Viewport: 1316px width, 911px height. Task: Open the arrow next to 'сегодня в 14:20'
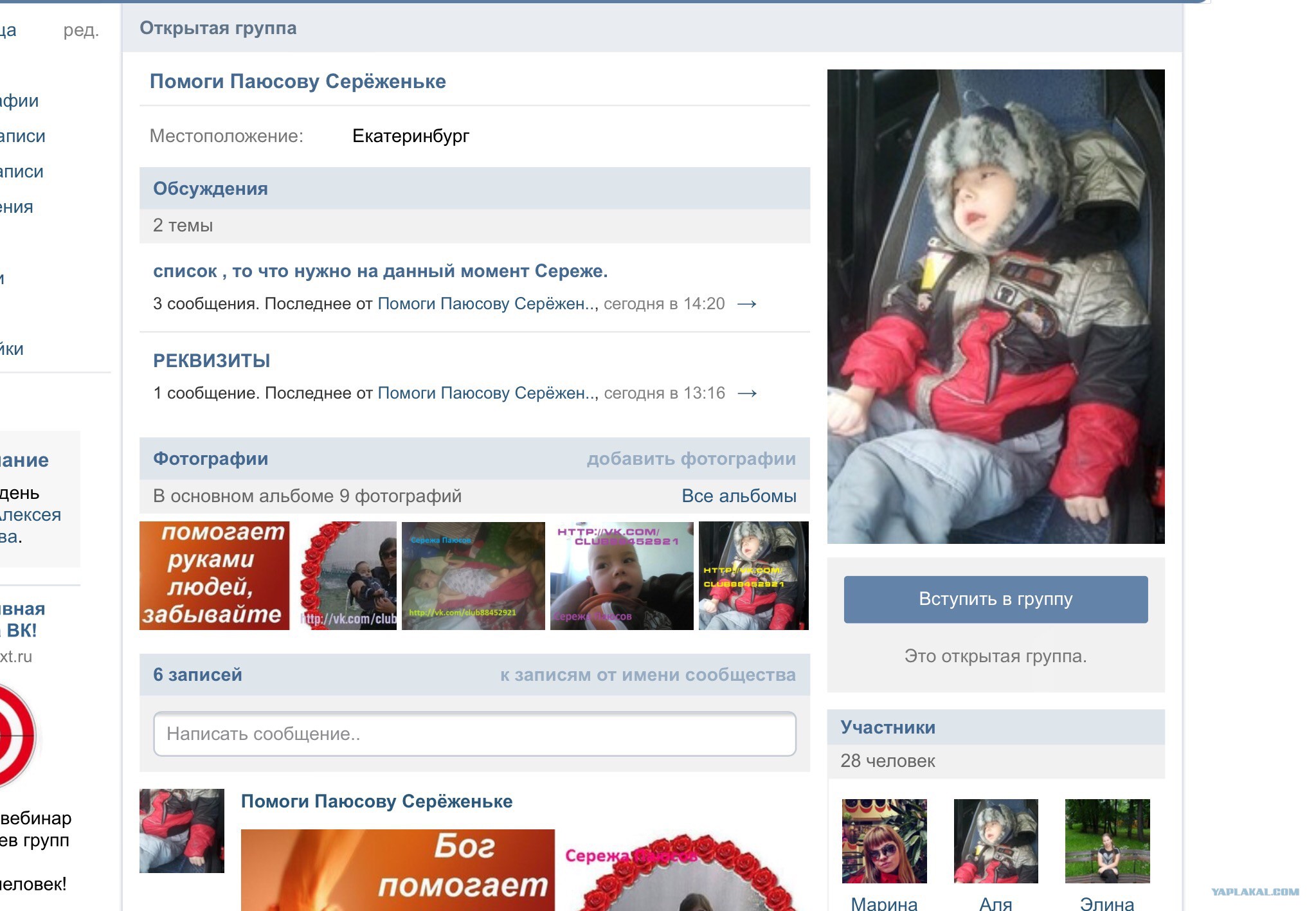pyautogui.click(x=746, y=304)
